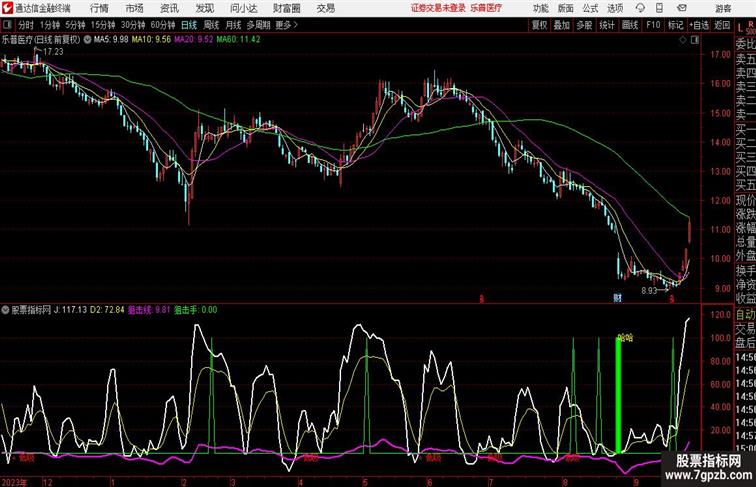Open the 问小达 menu

point(243,8)
